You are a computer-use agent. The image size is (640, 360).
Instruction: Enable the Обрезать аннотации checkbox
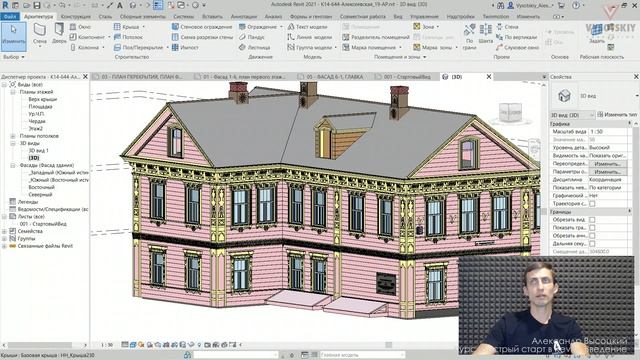(x=592, y=236)
